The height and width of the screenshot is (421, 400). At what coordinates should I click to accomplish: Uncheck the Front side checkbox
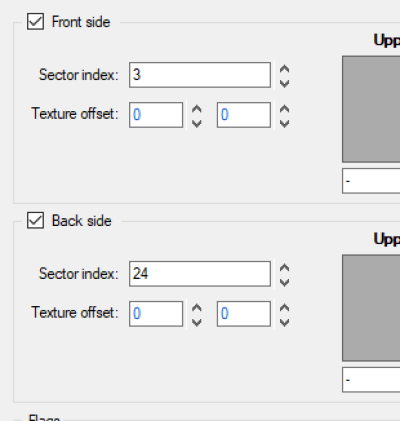pyautogui.click(x=35, y=22)
